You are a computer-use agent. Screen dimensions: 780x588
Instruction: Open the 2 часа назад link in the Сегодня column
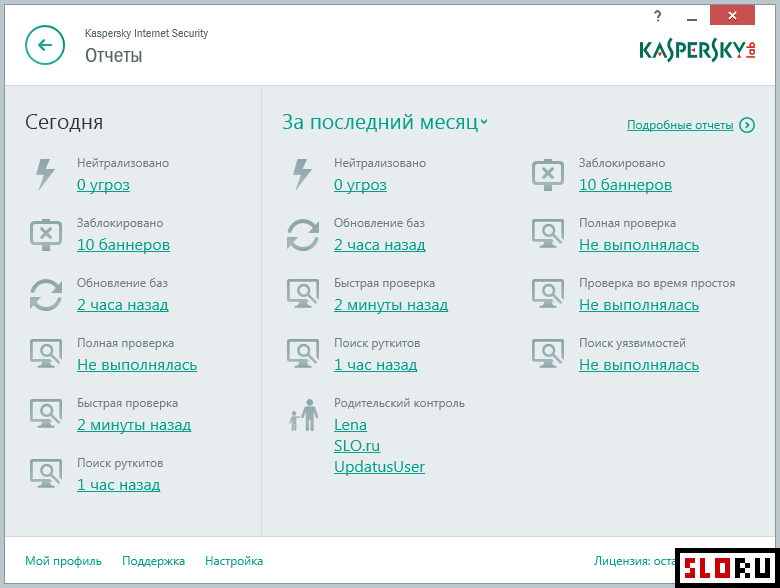[122, 304]
